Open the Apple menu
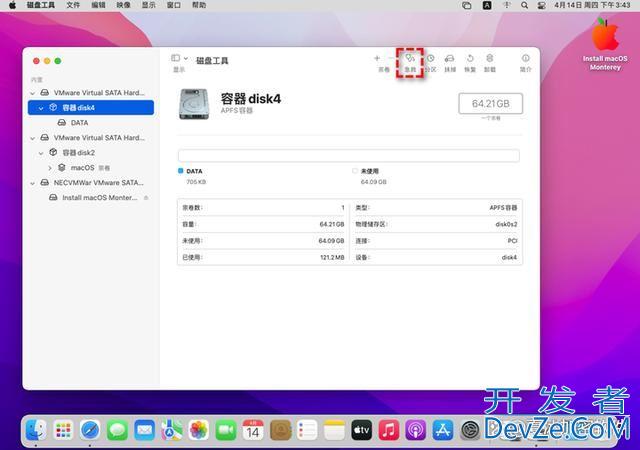Image resolution: width=640 pixels, height=450 pixels. [12, 5]
